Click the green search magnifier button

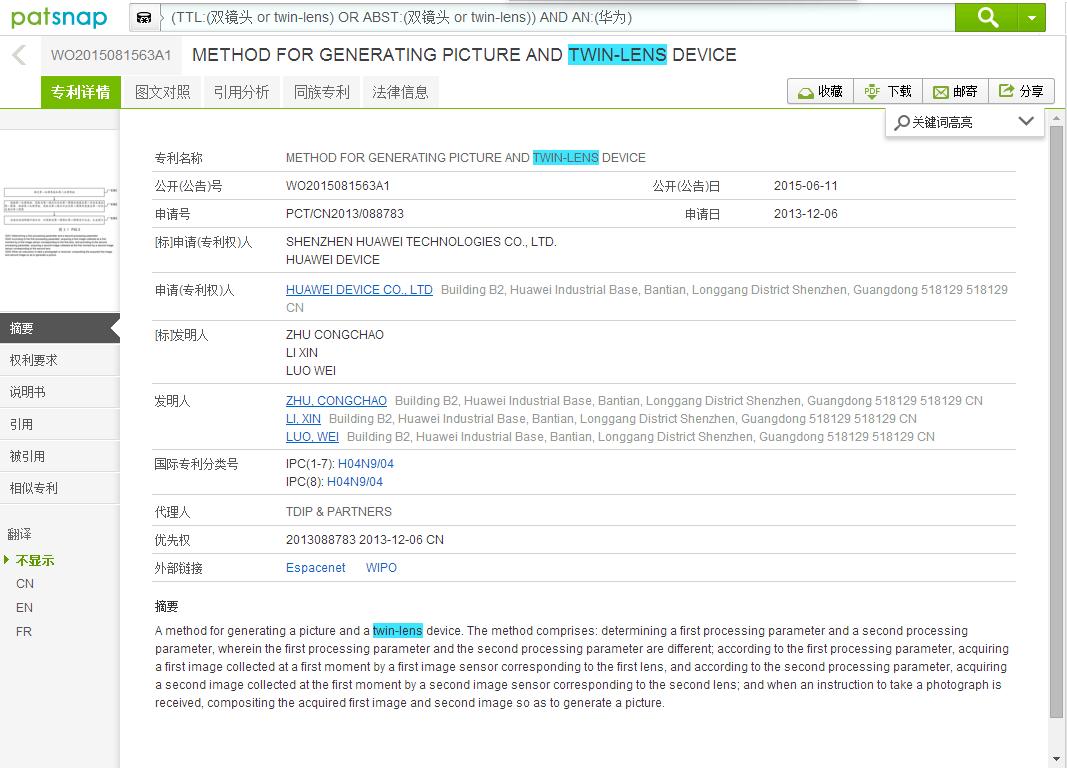point(987,17)
